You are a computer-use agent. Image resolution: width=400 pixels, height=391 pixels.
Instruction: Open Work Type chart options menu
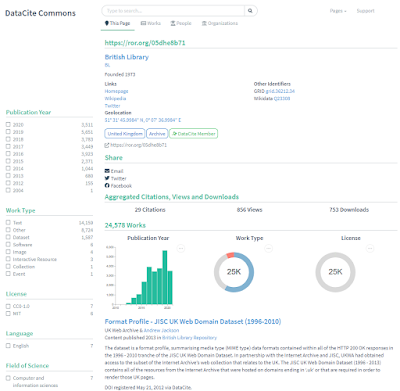click(x=269, y=248)
